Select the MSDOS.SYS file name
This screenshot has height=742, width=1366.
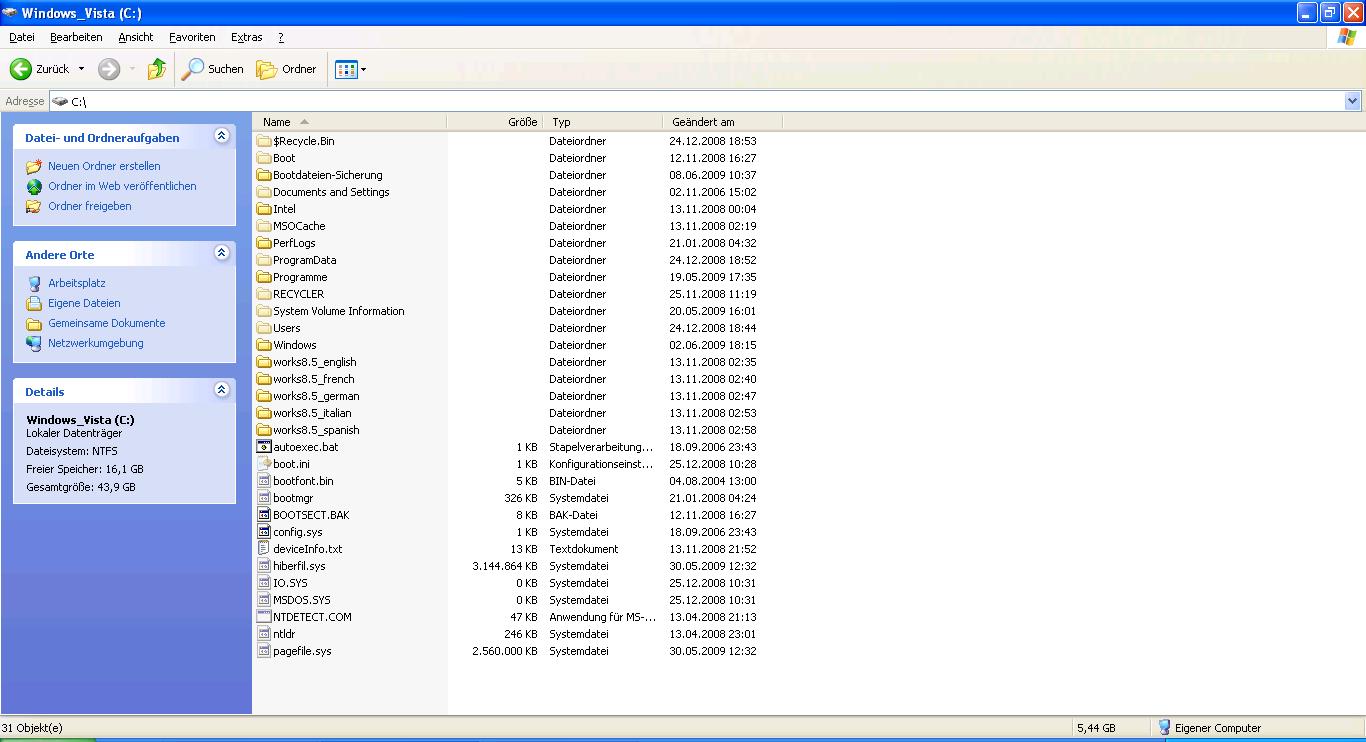[302, 600]
